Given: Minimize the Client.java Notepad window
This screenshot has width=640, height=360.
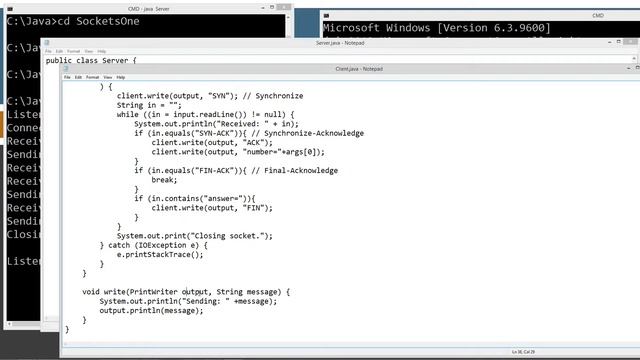Looking at the screenshot, I should (x=628, y=69).
